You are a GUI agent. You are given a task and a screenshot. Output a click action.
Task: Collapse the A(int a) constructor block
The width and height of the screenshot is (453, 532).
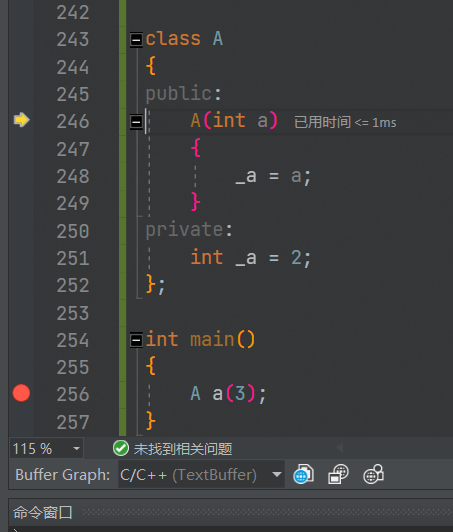coord(136,121)
